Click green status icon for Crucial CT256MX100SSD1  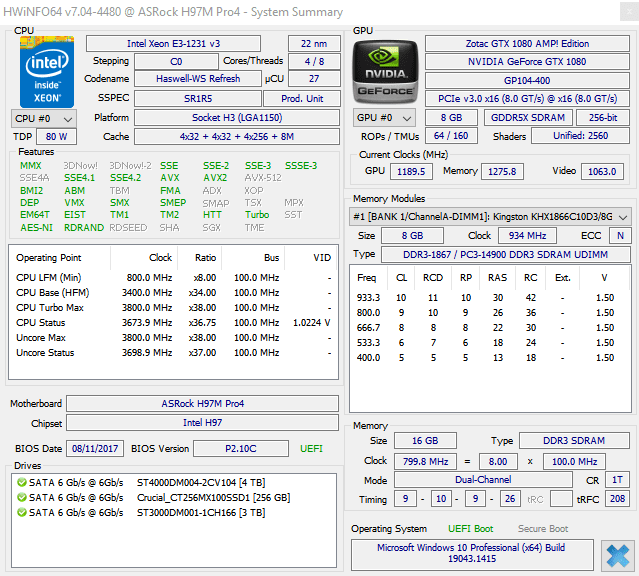pos(22,498)
